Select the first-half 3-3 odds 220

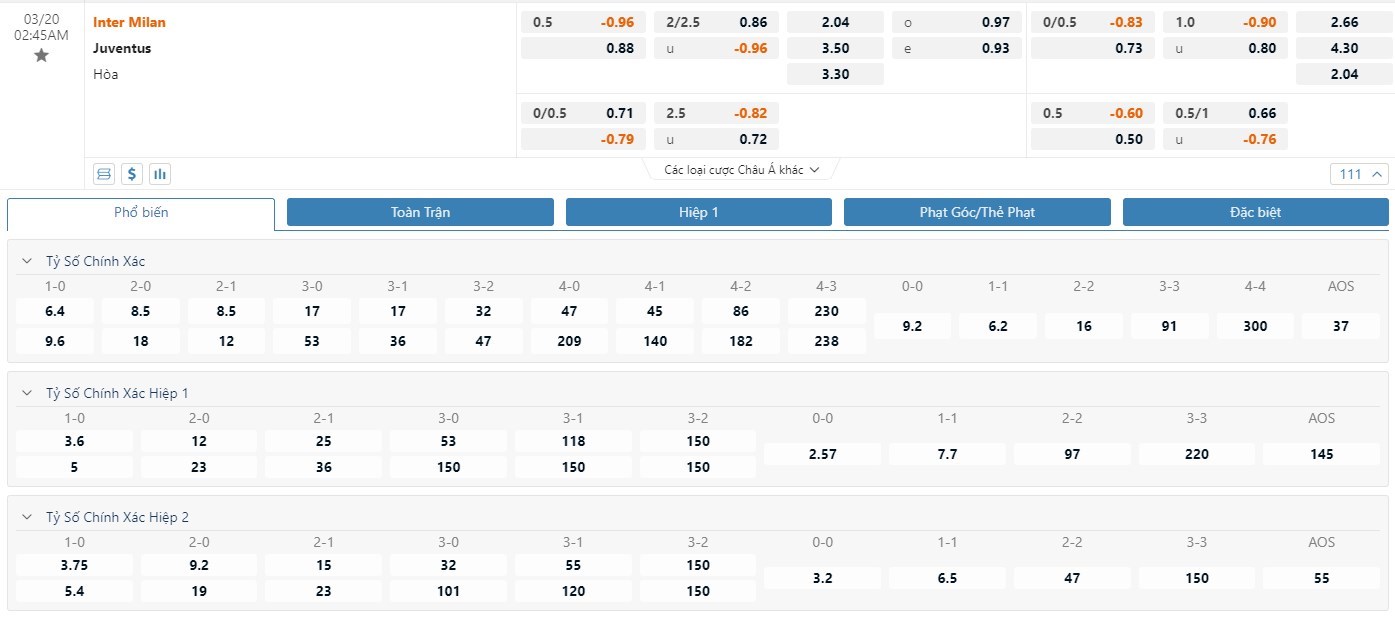(x=1197, y=454)
